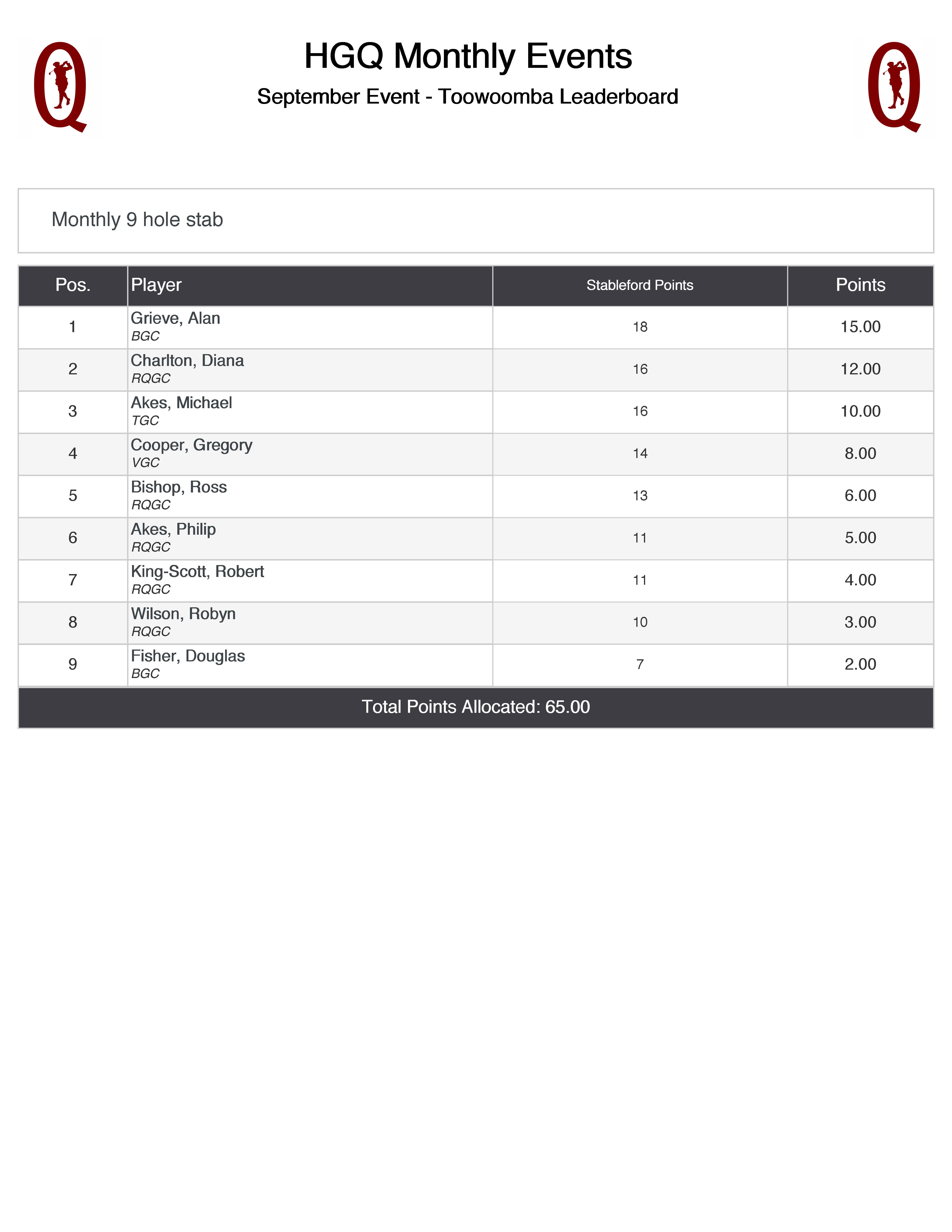The image size is (952, 1232).
Task: Select player King-Scott, Robert
Action: [197, 572]
